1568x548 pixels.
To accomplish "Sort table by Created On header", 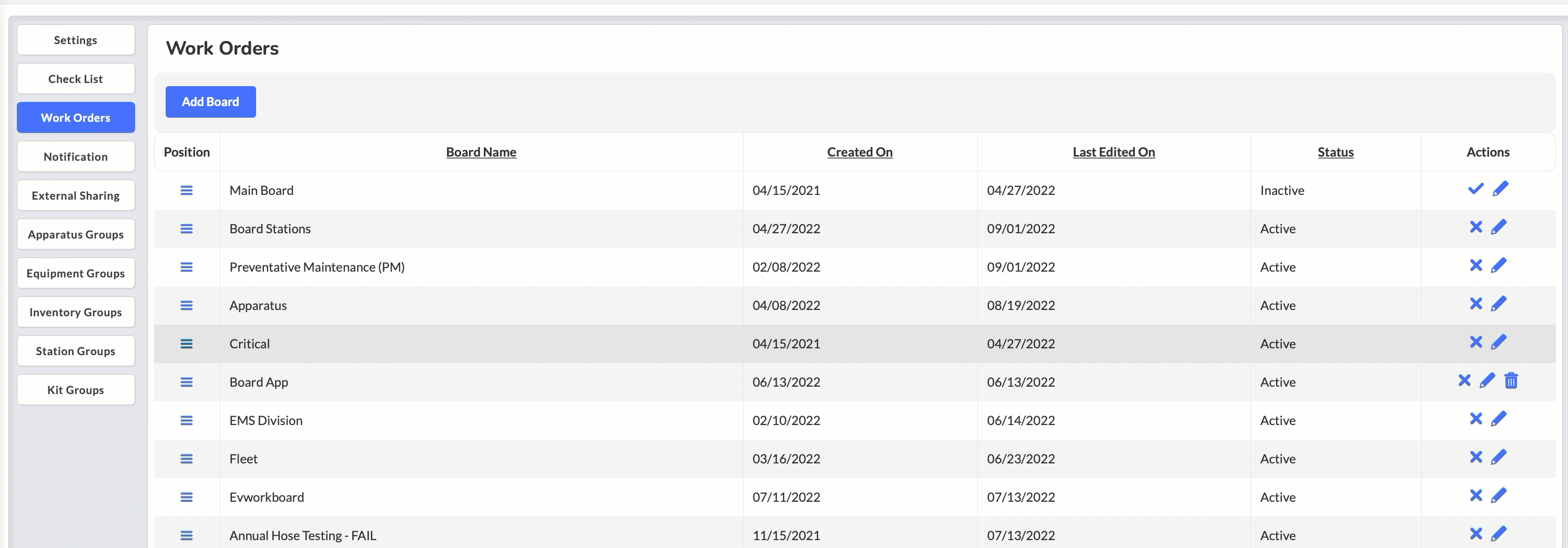I will pyautogui.click(x=860, y=152).
